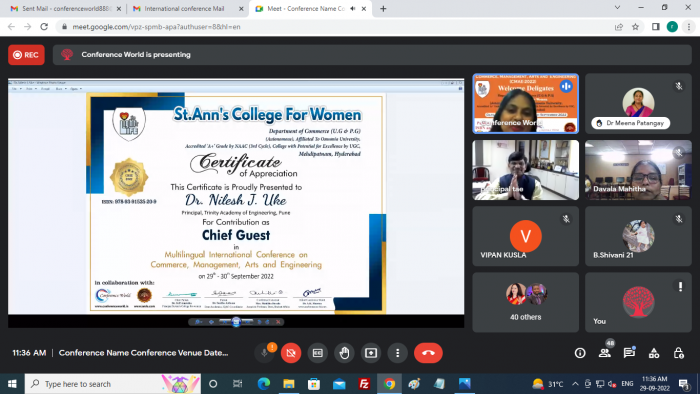
Task: Expand the Chrome tab search chevron
Action: coord(617,8)
